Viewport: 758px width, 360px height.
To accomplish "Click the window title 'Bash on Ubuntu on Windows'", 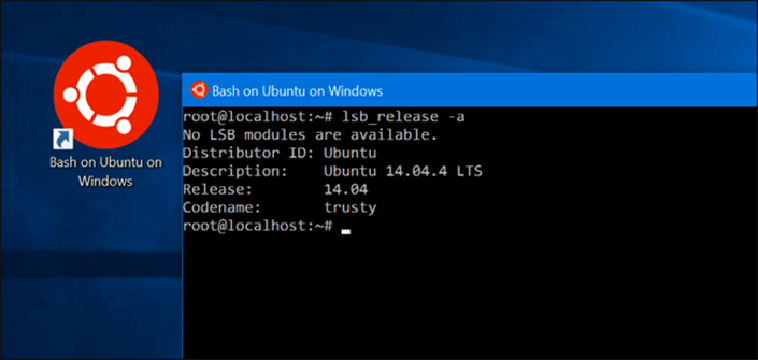I will (x=298, y=91).
